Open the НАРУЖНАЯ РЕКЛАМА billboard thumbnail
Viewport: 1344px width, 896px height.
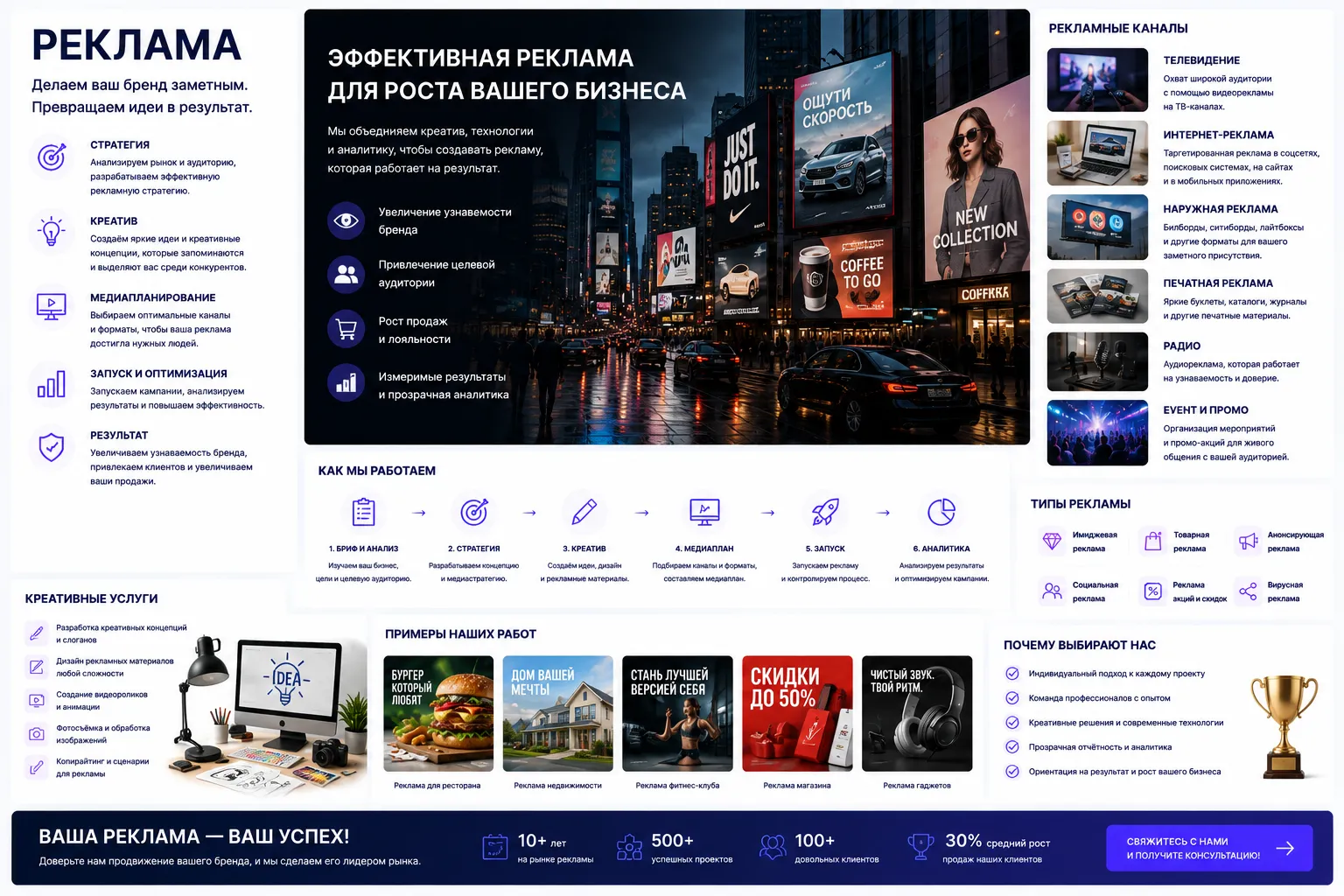click(x=1097, y=227)
